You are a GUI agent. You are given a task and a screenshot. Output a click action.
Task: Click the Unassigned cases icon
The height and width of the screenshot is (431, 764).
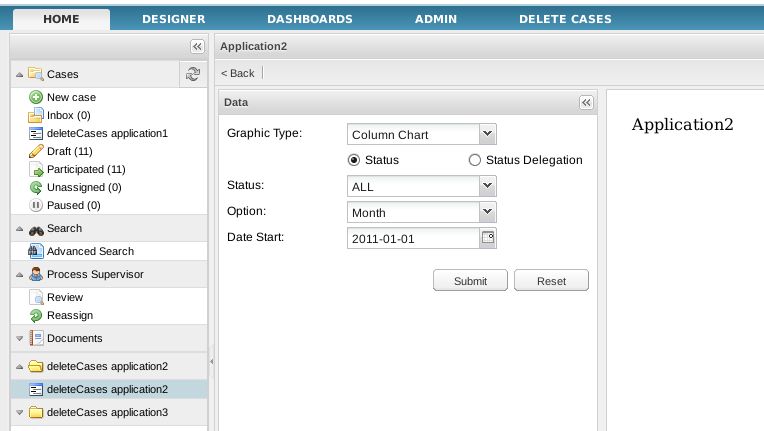pos(36,187)
